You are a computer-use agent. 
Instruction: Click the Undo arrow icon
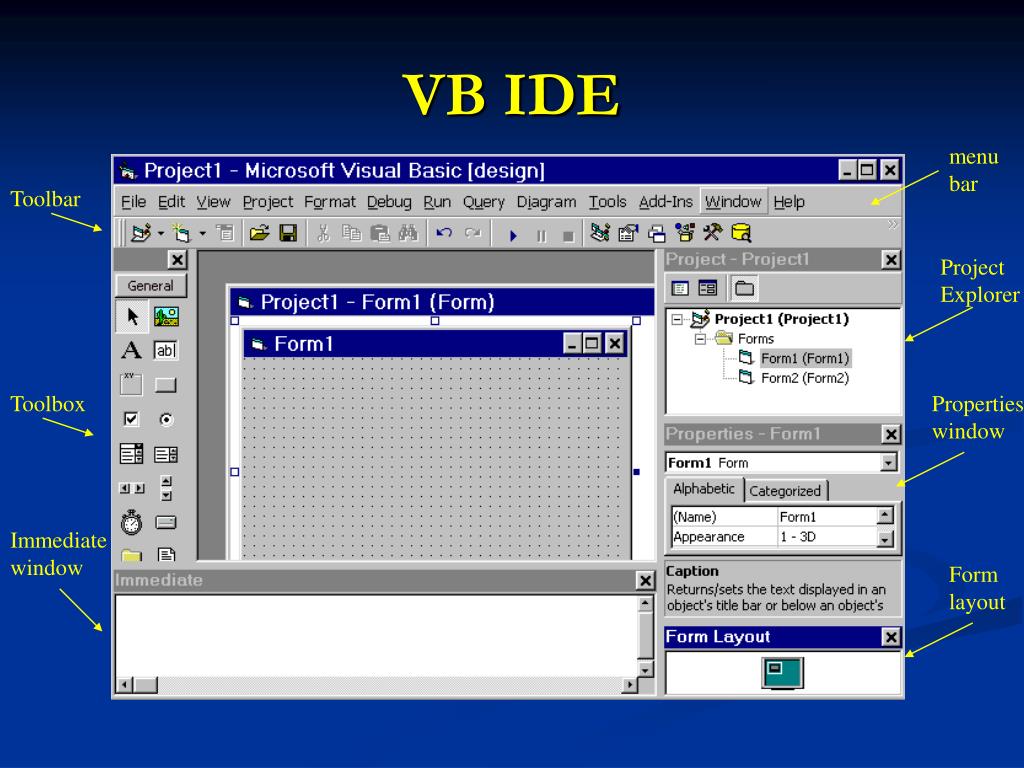(x=444, y=232)
